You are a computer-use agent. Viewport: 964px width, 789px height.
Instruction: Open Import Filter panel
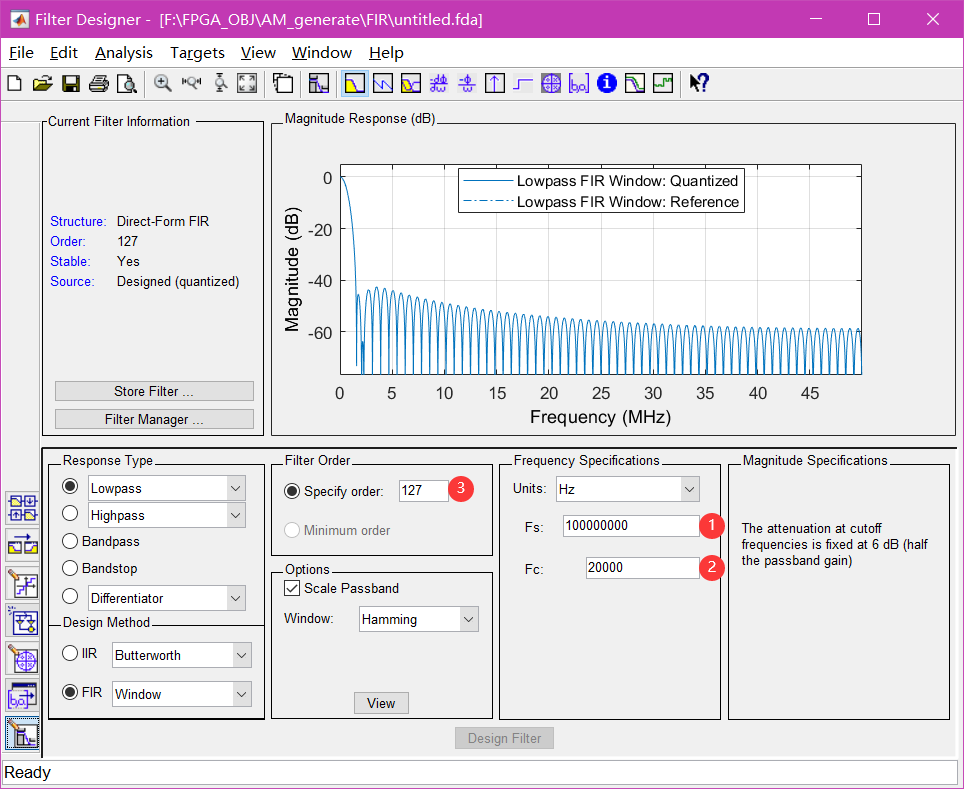coord(23,696)
